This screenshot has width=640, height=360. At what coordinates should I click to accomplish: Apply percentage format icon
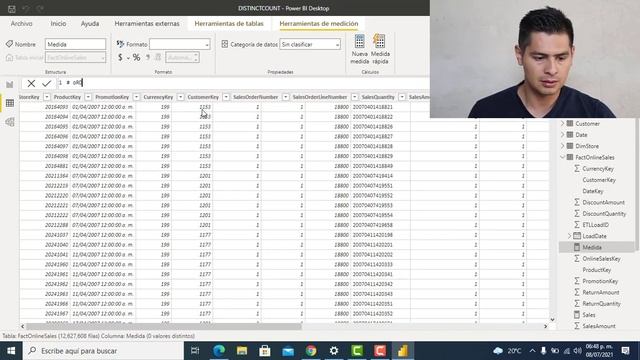(136, 58)
